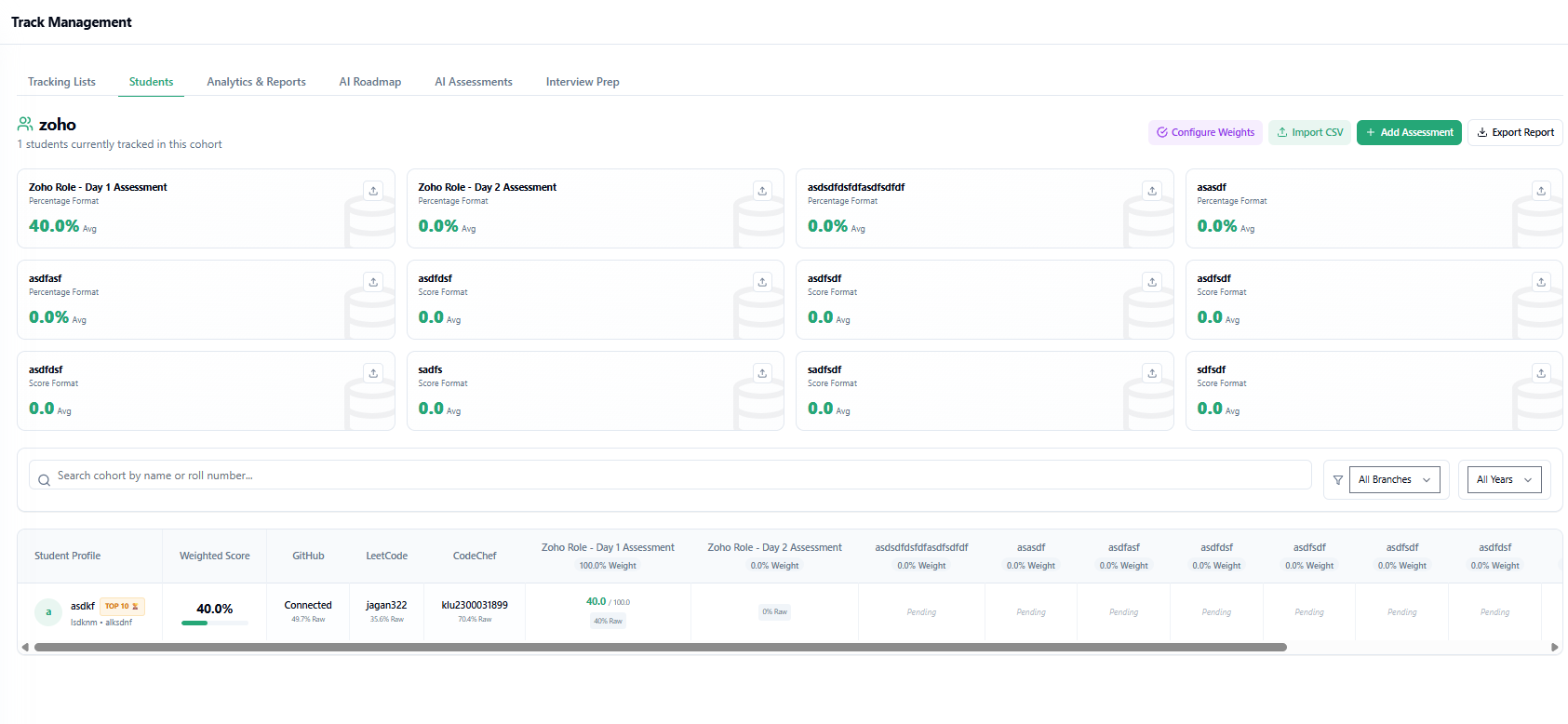Click Zoho Role - Day 1 Assessment card title
The height and width of the screenshot is (724, 1568).
98,187
